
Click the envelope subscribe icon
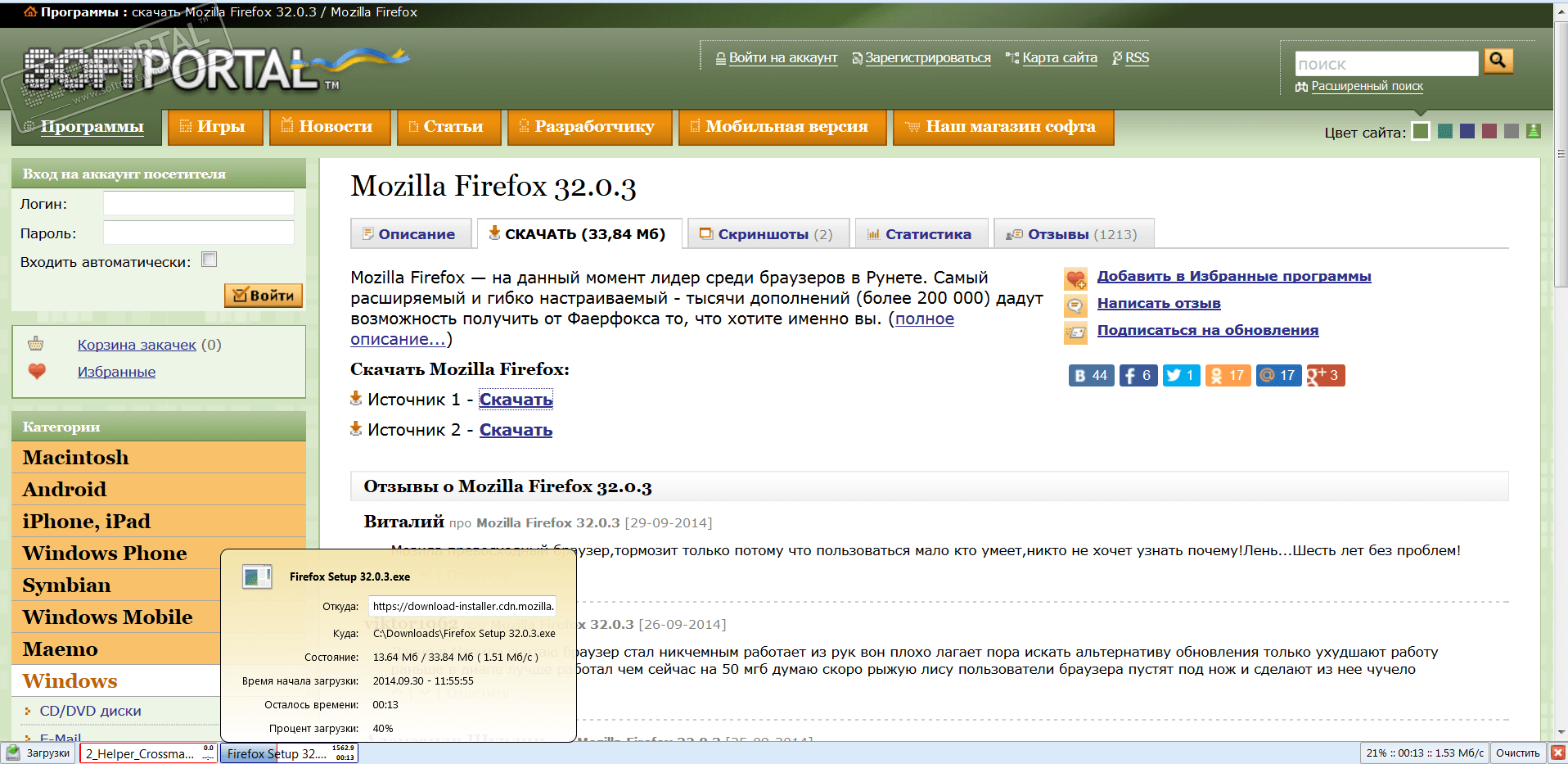(1075, 332)
